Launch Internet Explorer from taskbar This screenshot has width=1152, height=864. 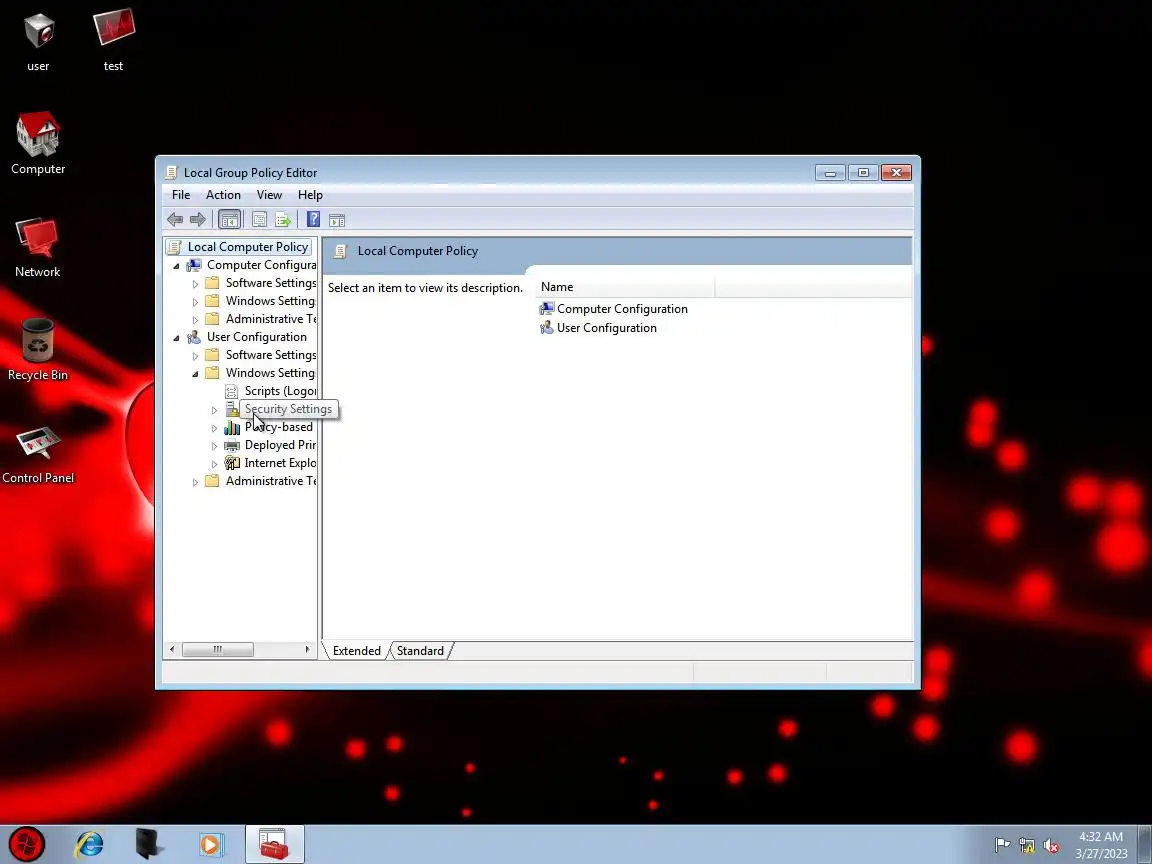[x=90, y=844]
